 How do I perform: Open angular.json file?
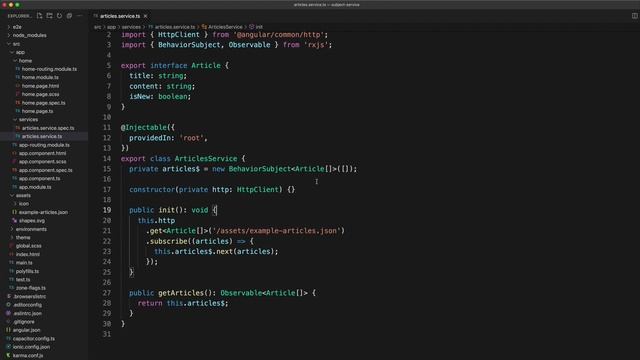pos(26,330)
